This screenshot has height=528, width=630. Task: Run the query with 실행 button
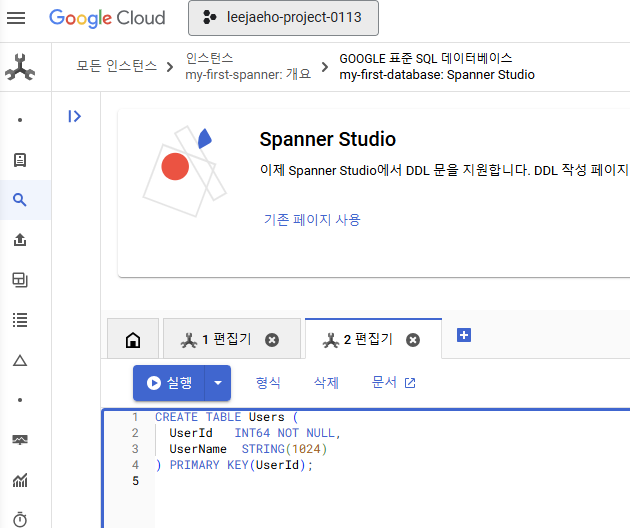[x=169, y=383]
